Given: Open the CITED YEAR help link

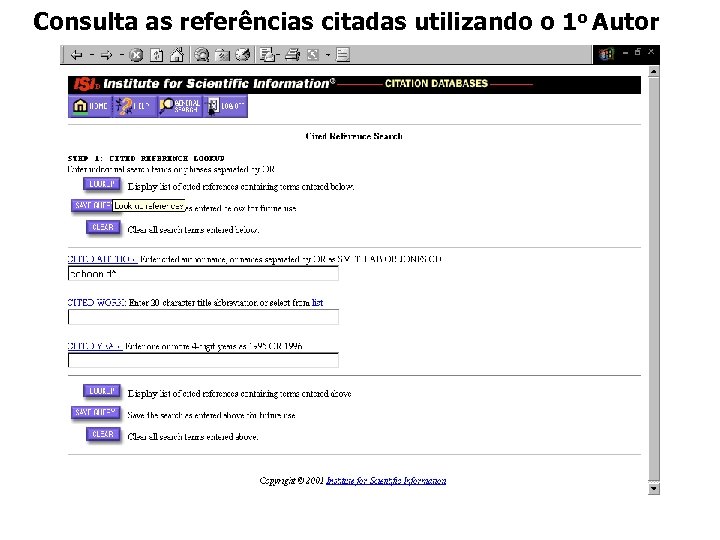Looking at the screenshot, I should pos(95,346).
